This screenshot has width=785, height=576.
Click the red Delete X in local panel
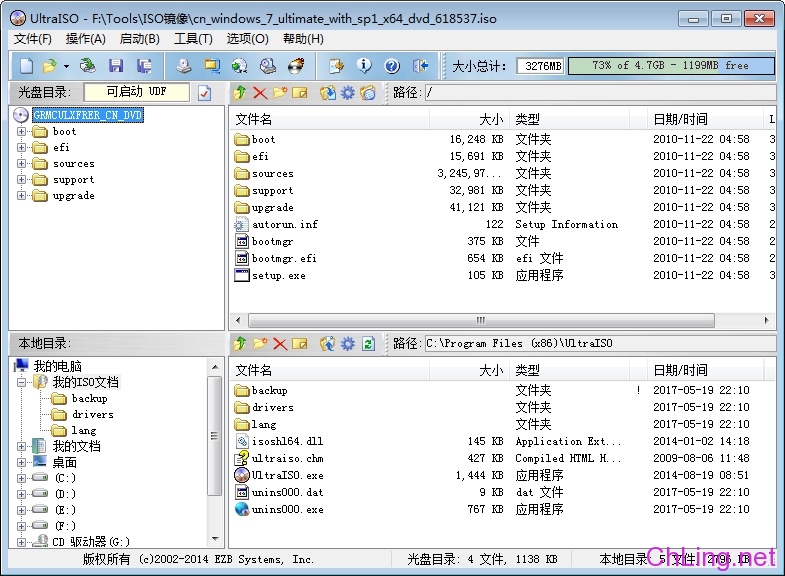(280, 344)
